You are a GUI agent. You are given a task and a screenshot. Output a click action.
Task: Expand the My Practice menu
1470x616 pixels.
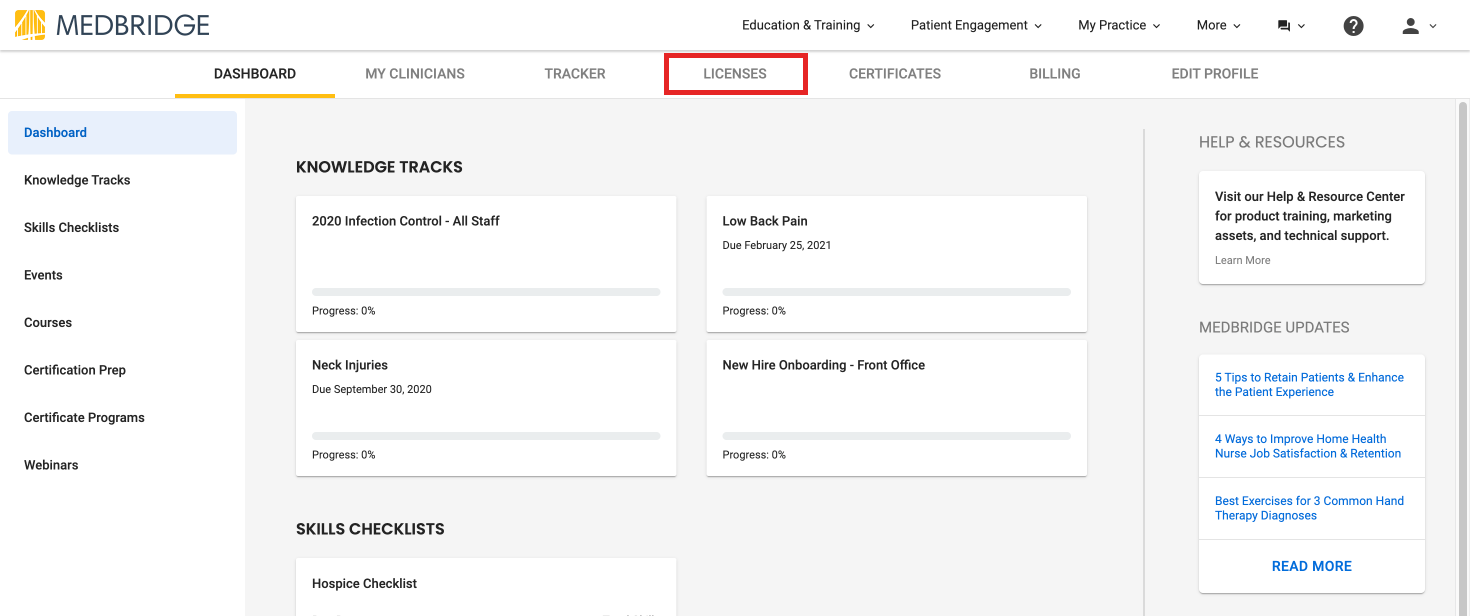1119,25
